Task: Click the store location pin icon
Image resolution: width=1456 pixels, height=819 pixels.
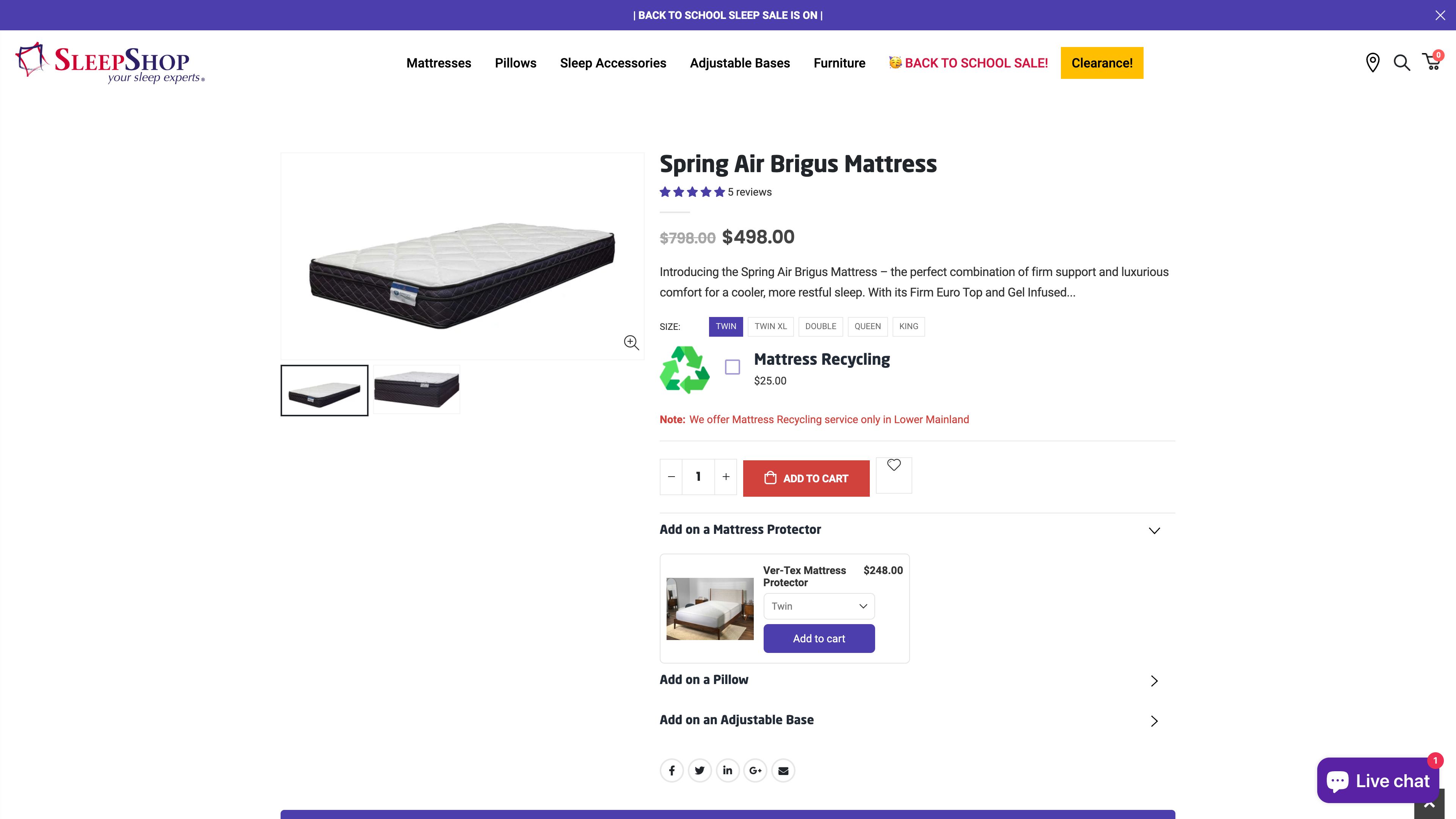Action: click(1372, 63)
